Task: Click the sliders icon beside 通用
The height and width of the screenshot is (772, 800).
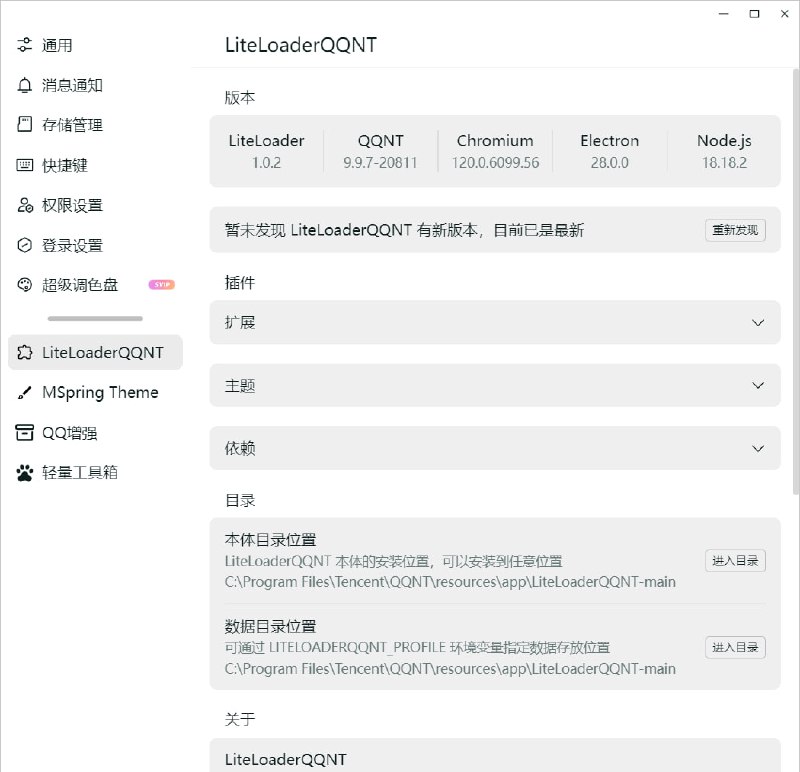Action: pos(24,45)
